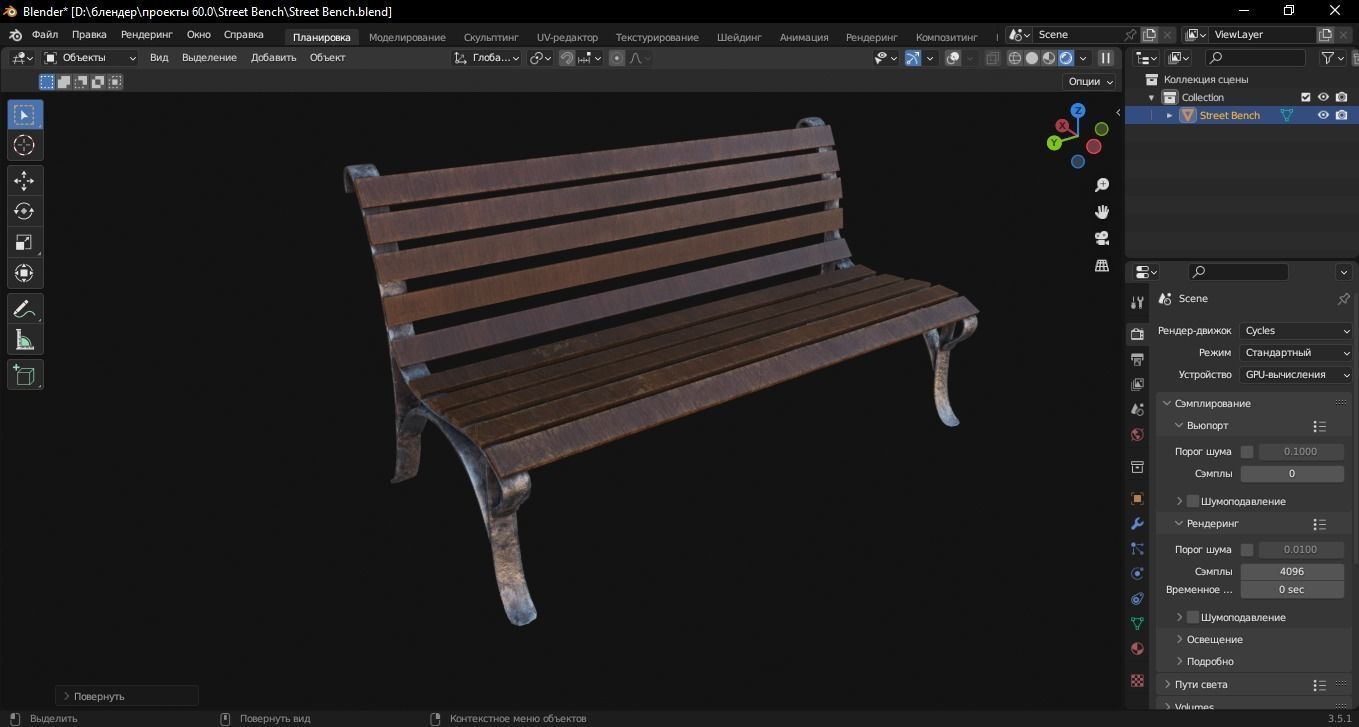Open the Object properties tab icon
Viewport: 1359px width, 727px height.
pos(1137,498)
